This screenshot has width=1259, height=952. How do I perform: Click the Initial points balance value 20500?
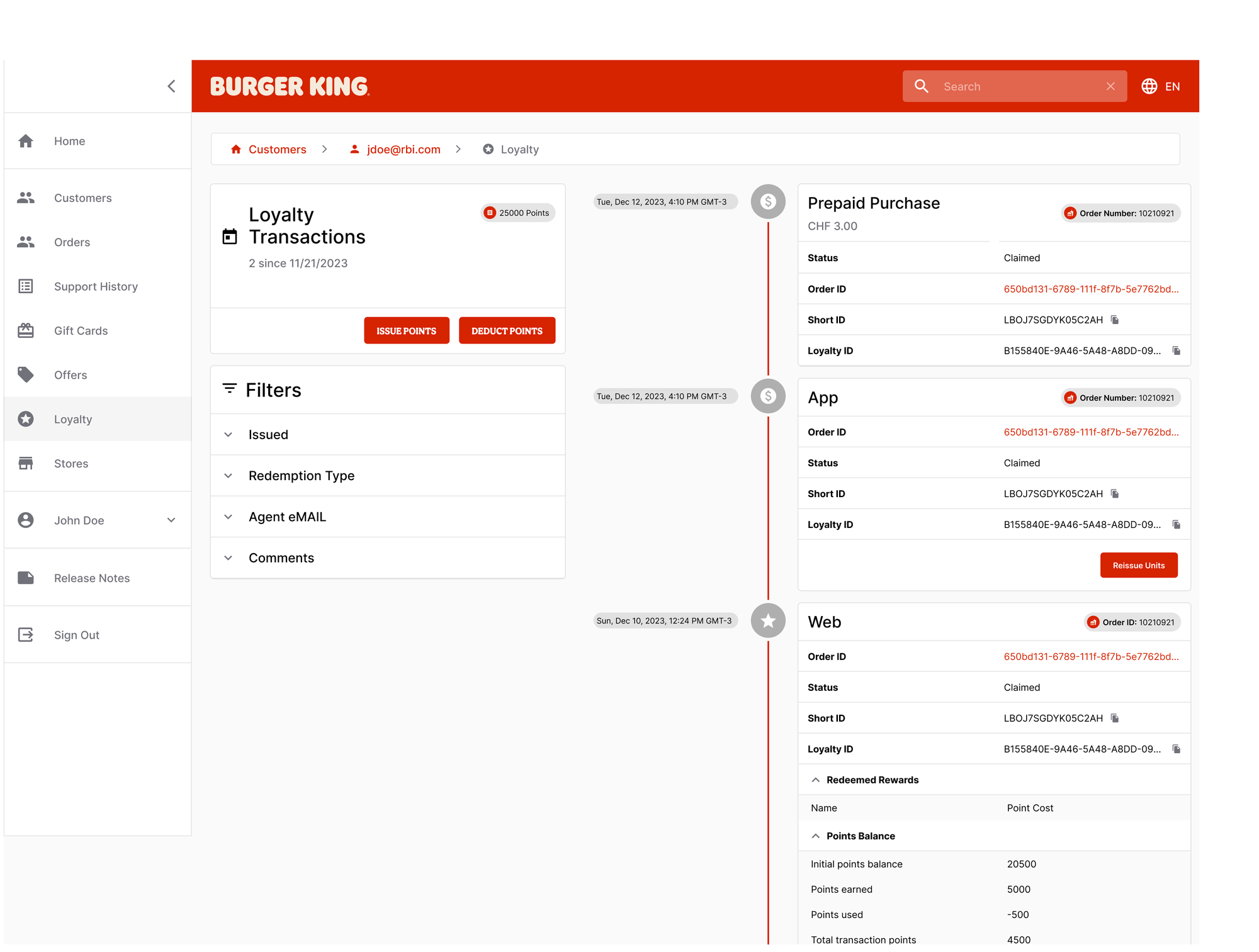pyautogui.click(x=1021, y=864)
